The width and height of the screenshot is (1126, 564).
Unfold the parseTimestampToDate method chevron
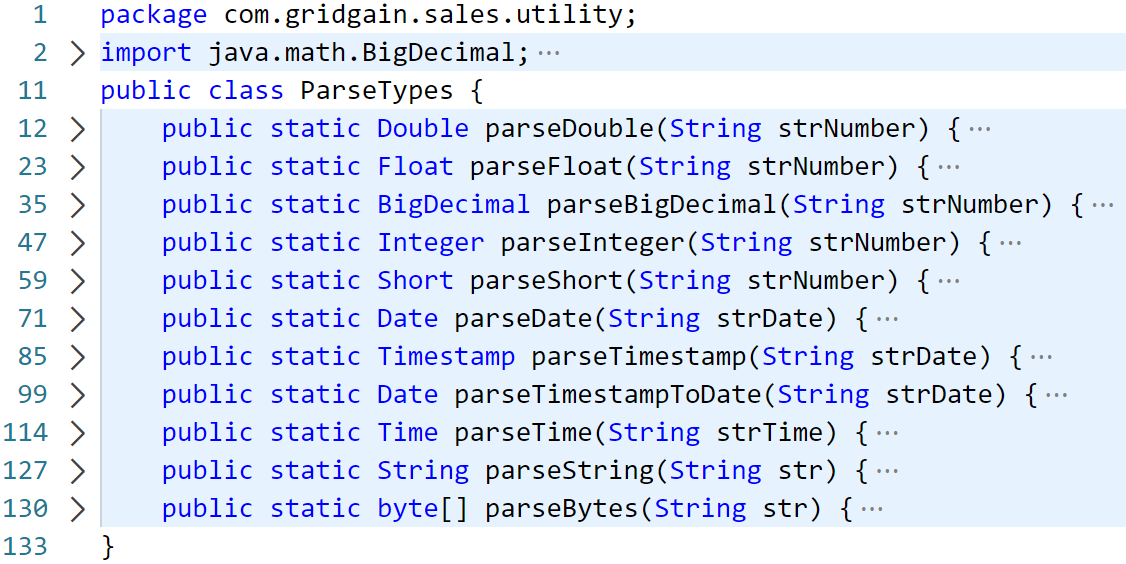pos(78,395)
